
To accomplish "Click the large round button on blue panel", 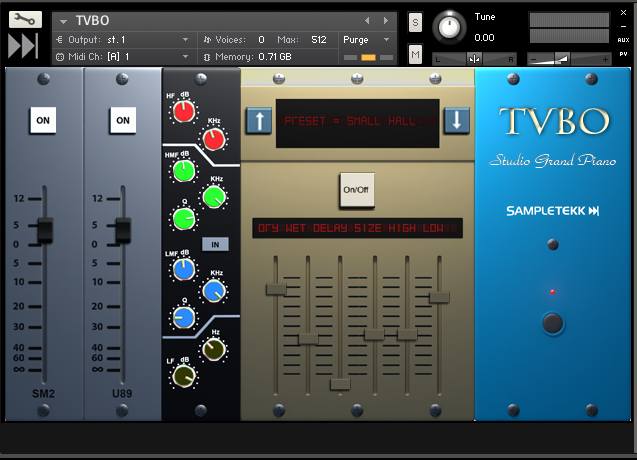I will coord(552,324).
